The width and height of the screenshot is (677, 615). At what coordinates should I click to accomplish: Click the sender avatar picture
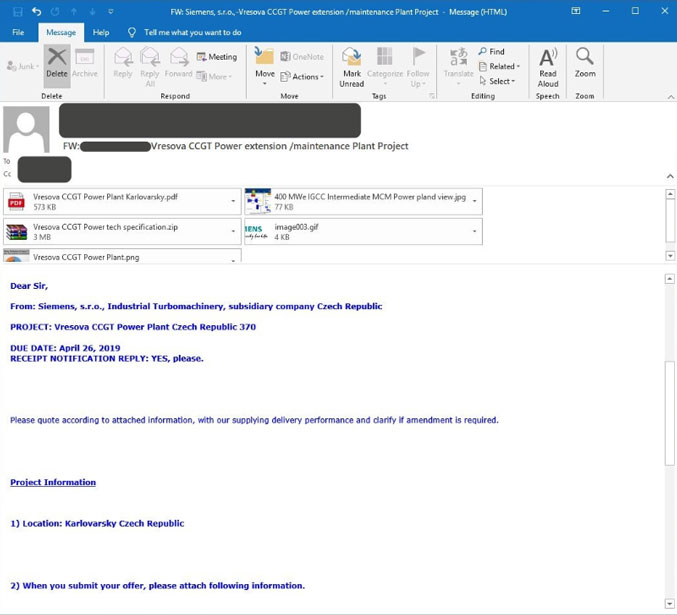pos(26,130)
